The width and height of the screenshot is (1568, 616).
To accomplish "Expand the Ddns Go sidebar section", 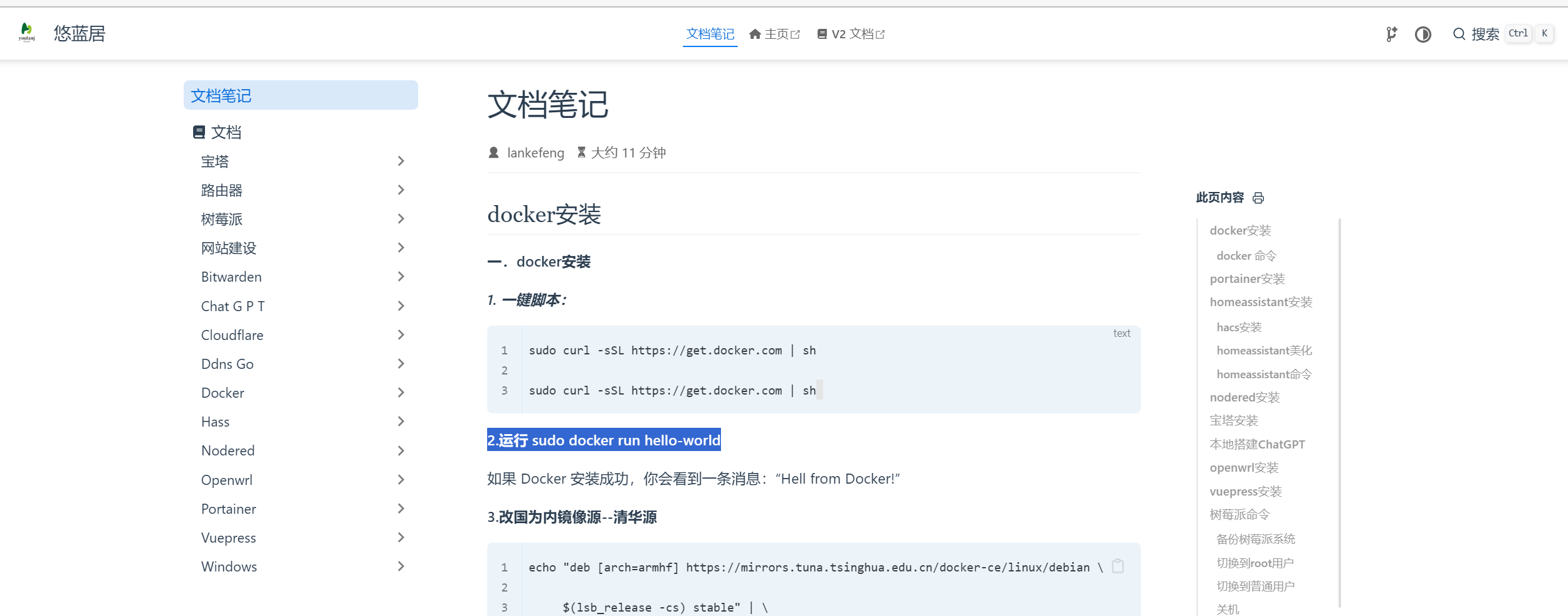I will pos(302,364).
